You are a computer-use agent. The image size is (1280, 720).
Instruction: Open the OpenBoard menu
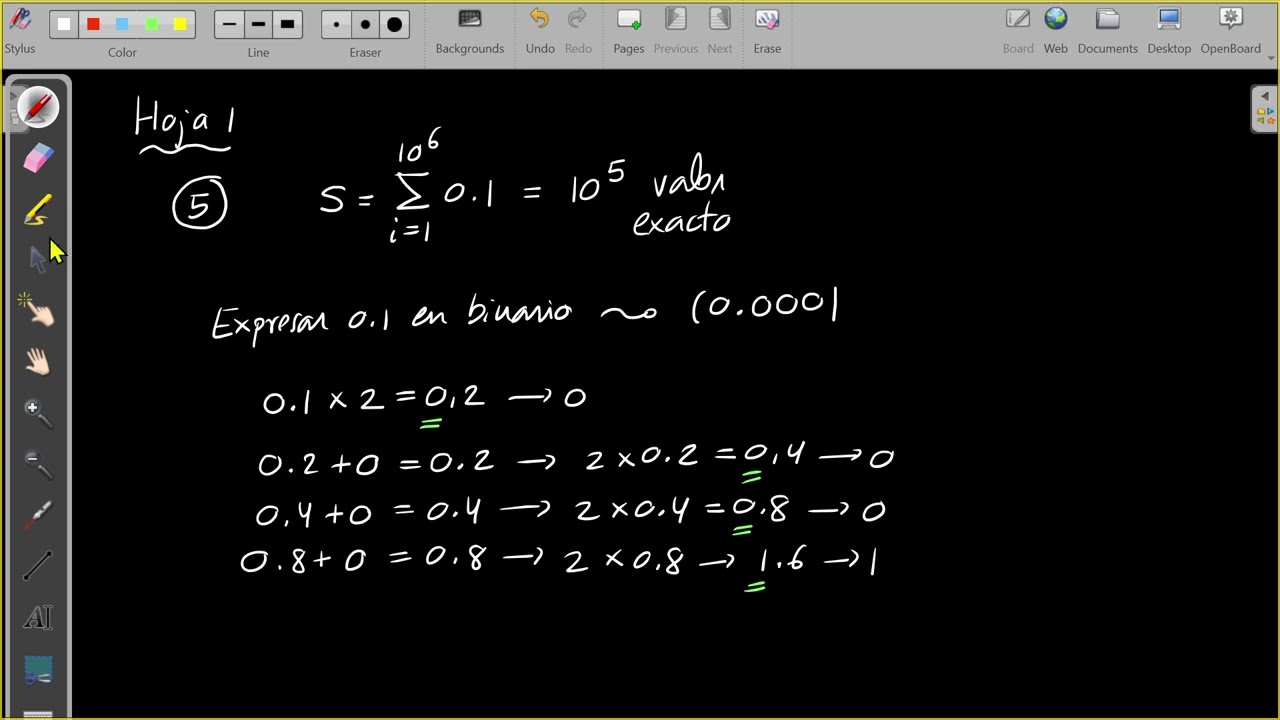click(x=1231, y=30)
